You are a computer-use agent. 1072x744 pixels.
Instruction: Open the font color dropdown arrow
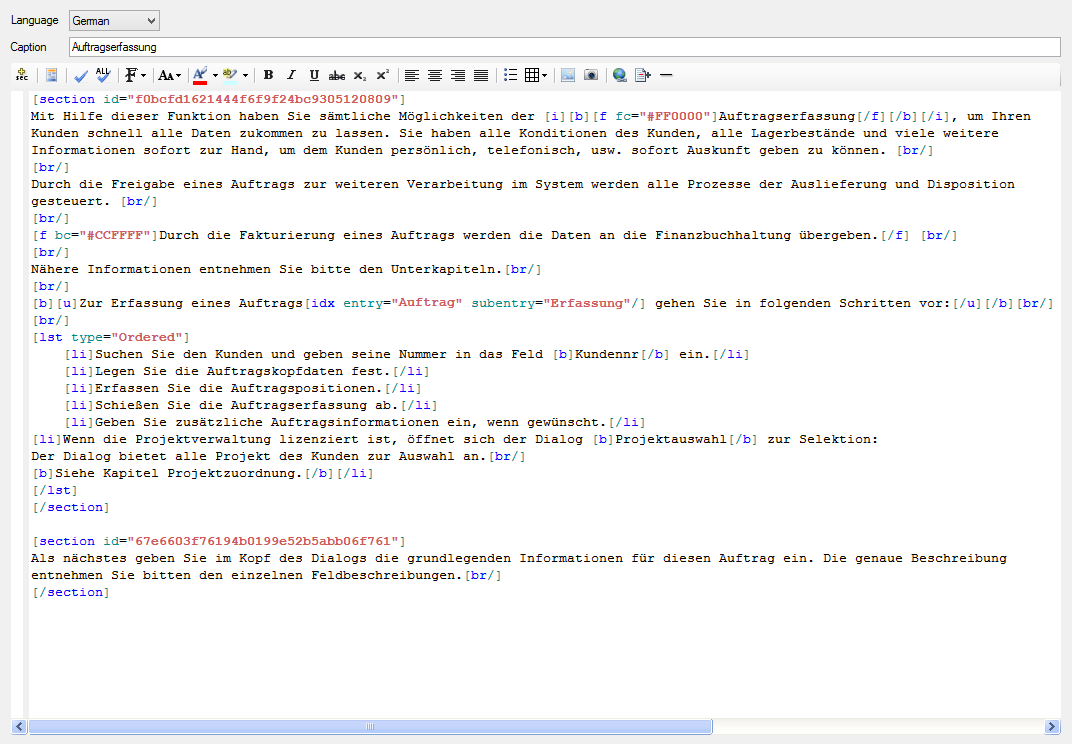215,75
